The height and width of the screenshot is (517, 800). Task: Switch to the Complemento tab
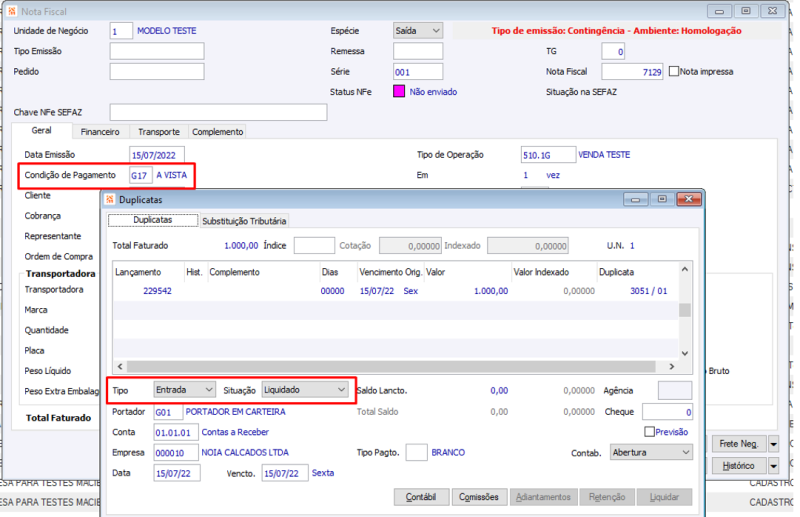pyautogui.click(x=217, y=132)
